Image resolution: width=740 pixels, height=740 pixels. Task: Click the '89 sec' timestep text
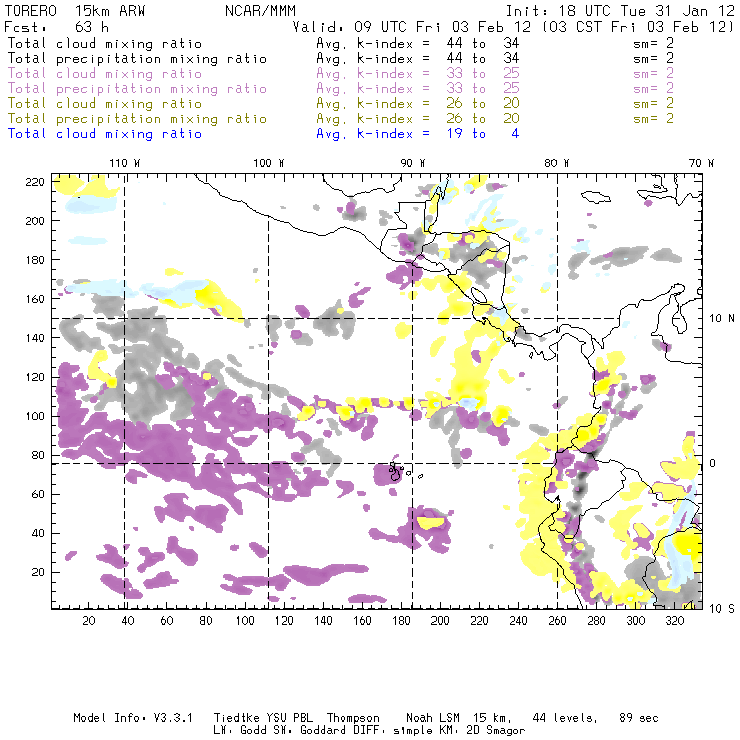tap(639, 718)
